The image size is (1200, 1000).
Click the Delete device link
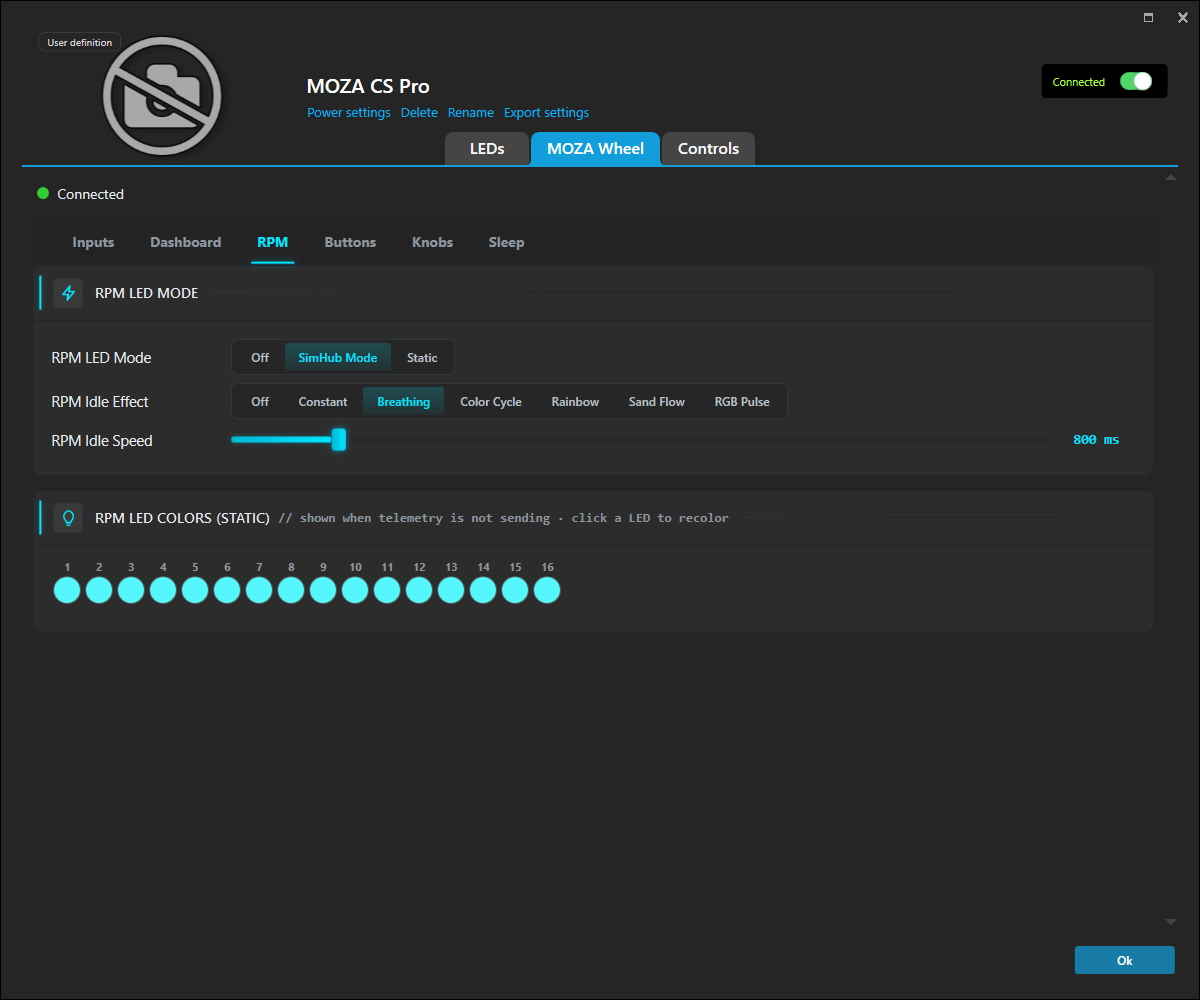(x=419, y=113)
